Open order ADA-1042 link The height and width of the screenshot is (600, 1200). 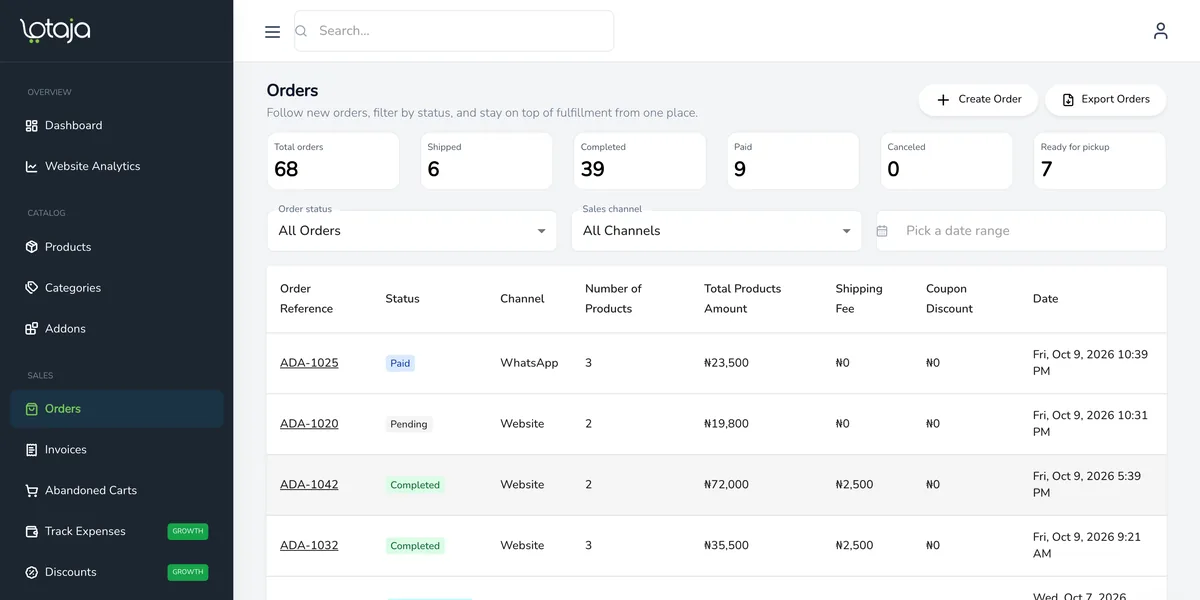309,485
